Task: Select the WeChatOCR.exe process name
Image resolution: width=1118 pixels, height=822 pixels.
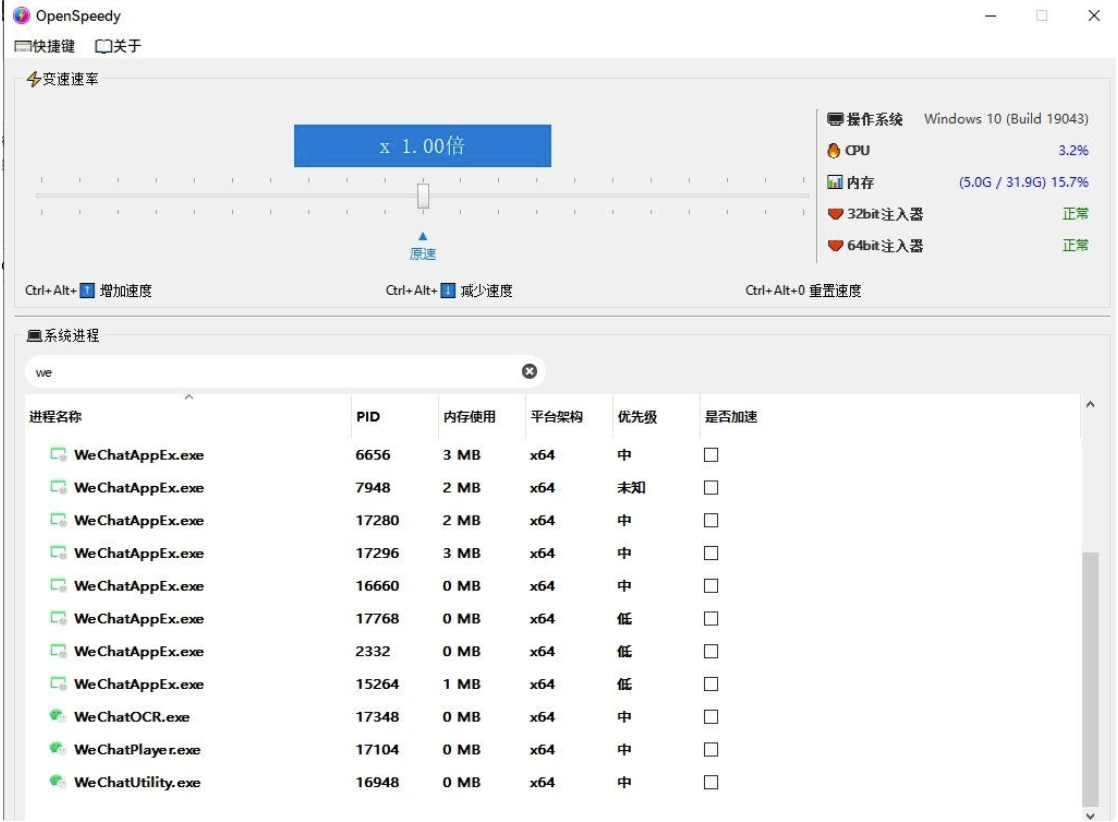Action: [132, 717]
